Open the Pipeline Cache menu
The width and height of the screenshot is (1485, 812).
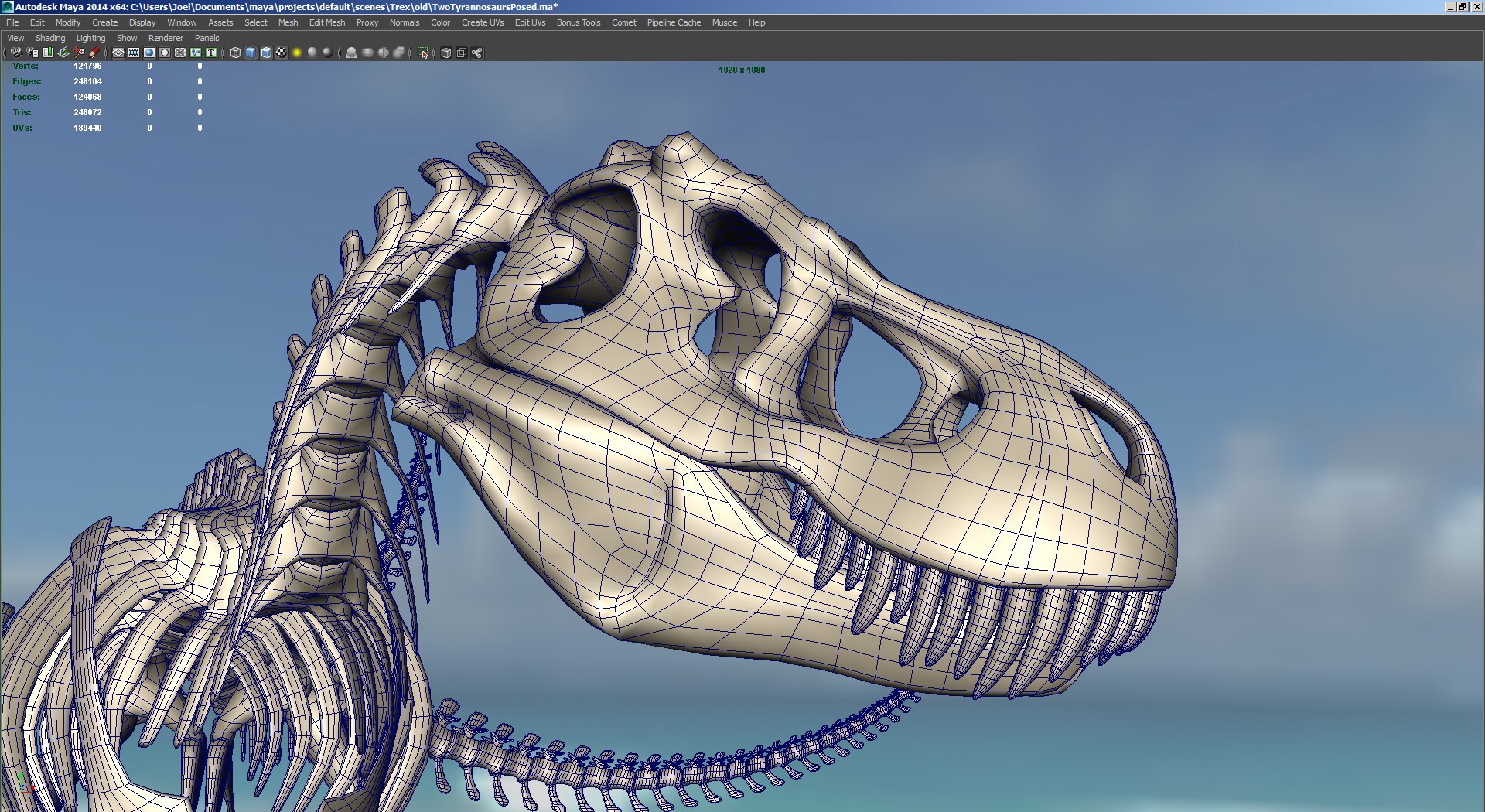[674, 22]
